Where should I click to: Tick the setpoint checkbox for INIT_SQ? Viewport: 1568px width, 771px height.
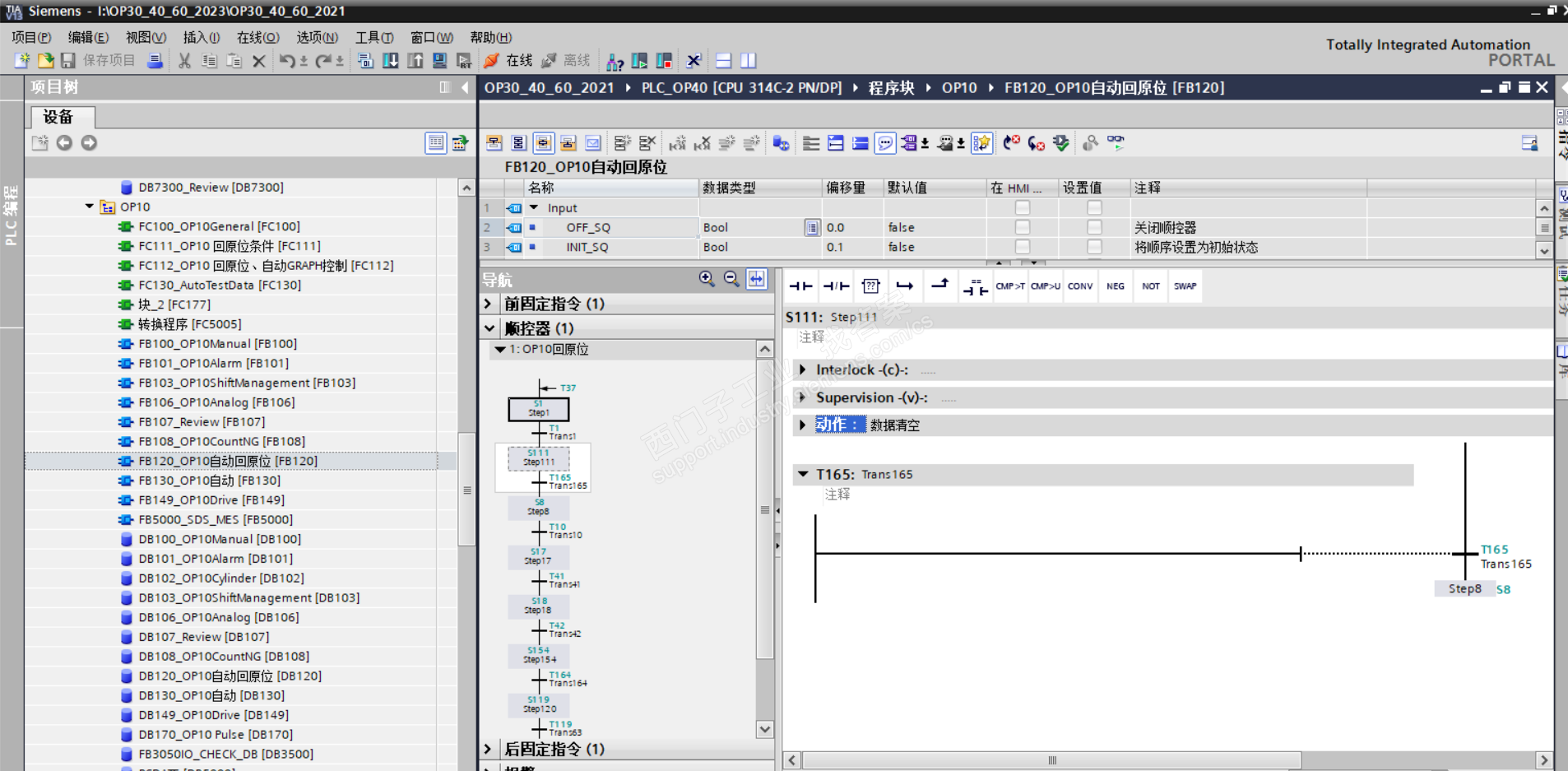[1094, 247]
